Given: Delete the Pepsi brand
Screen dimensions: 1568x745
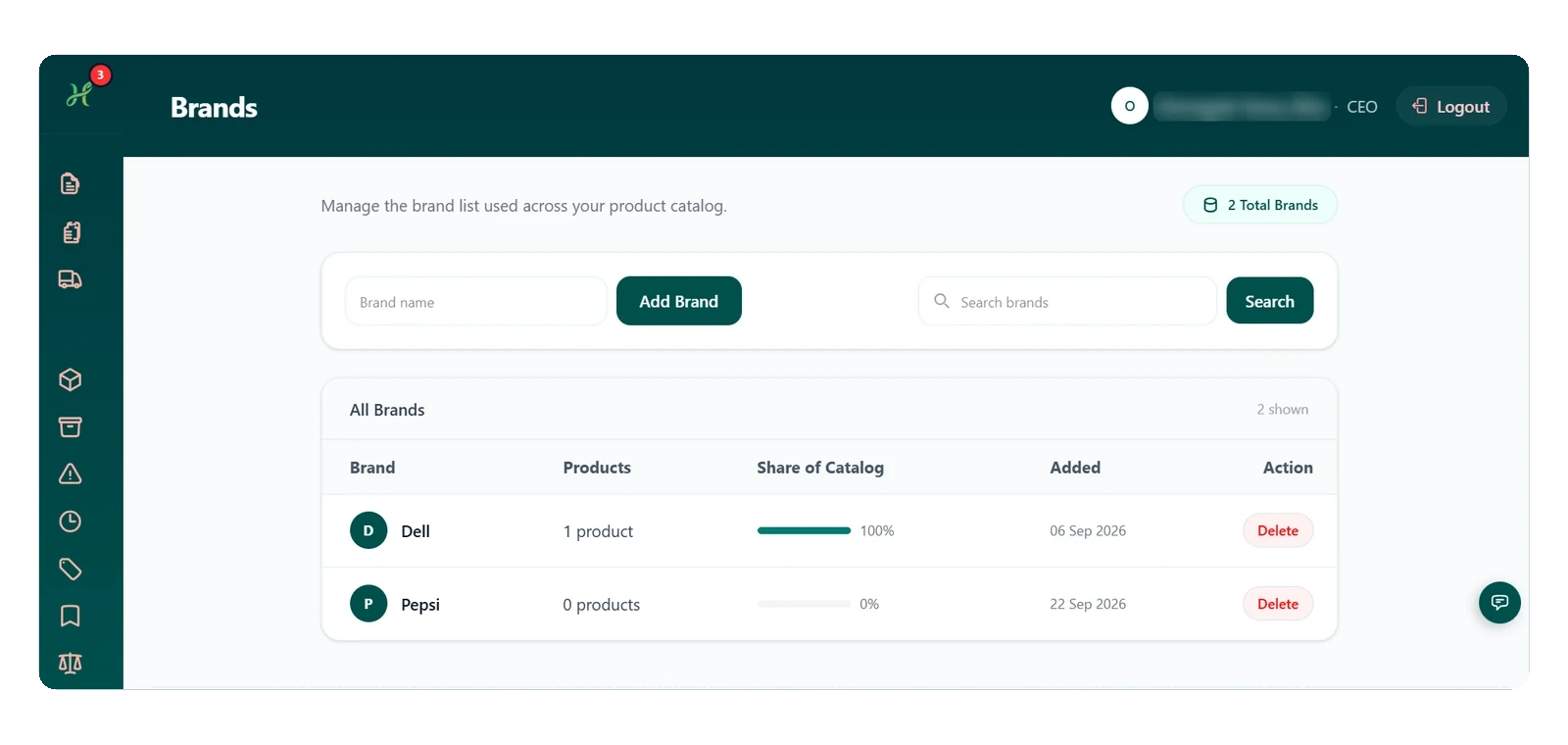Looking at the screenshot, I should pos(1278,604).
